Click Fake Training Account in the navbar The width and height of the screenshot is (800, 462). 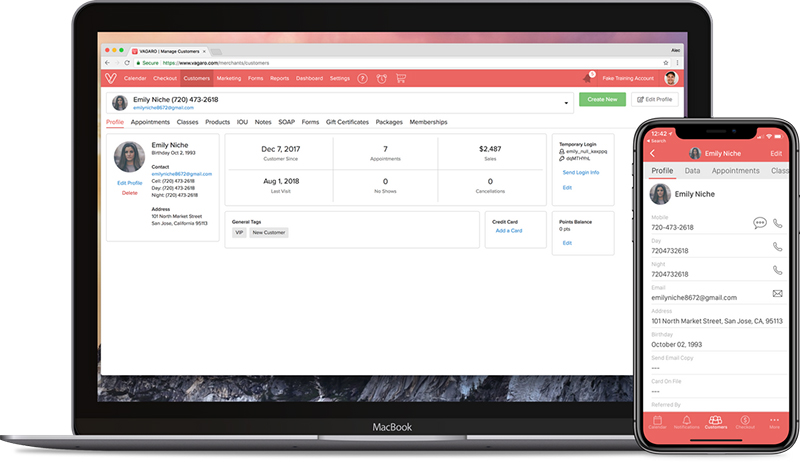coord(628,79)
